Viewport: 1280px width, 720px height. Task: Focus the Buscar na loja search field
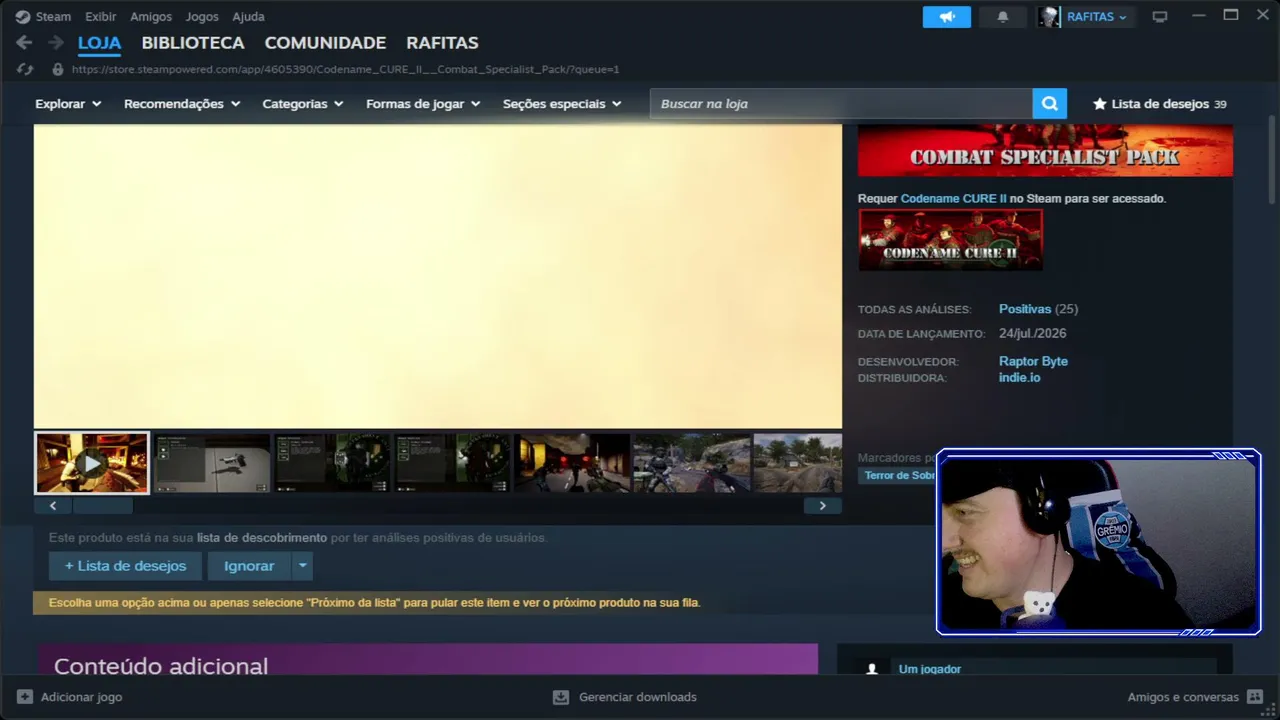[841, 104]
